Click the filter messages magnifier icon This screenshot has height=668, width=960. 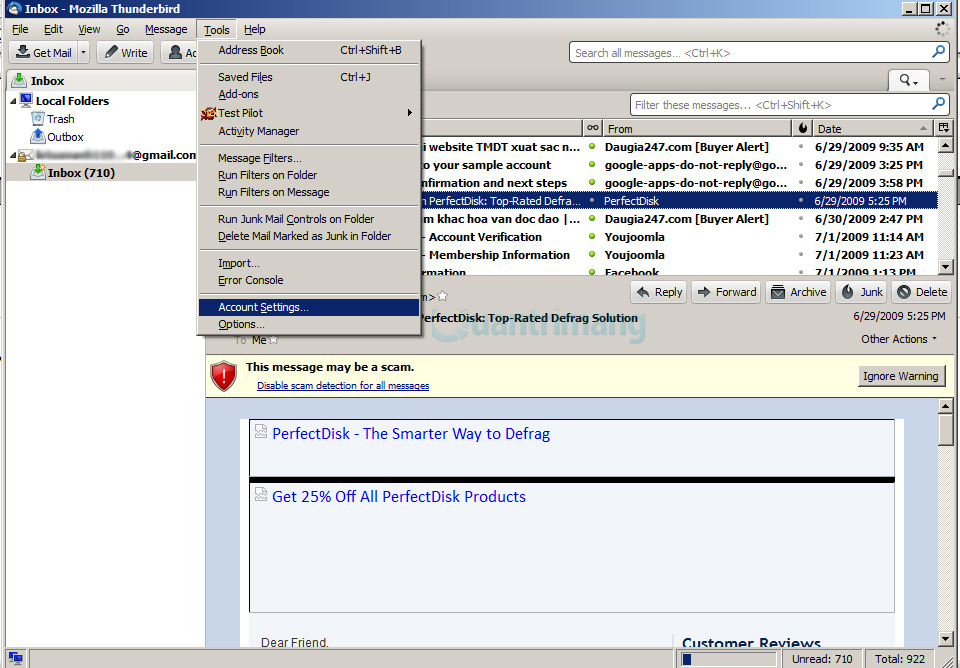click(939, 104)
